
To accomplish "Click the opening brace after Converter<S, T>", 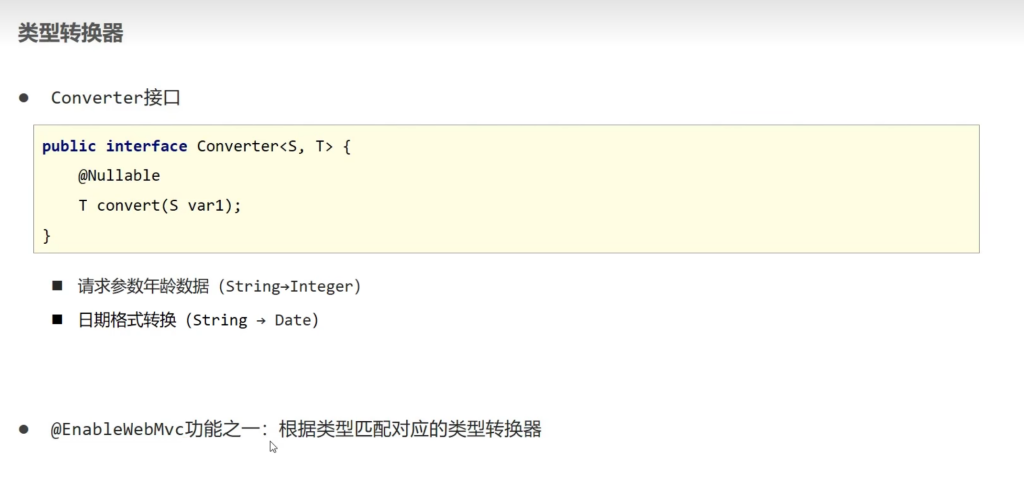I will (x=347, y=146).
